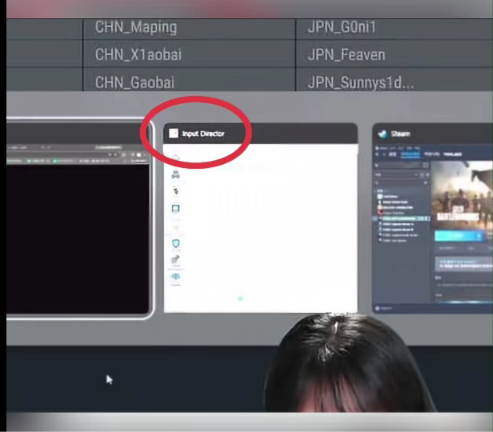Click the Input Director app icon in the switcher
This screenshot has width=493, height=432.
(x=173, y=133)
